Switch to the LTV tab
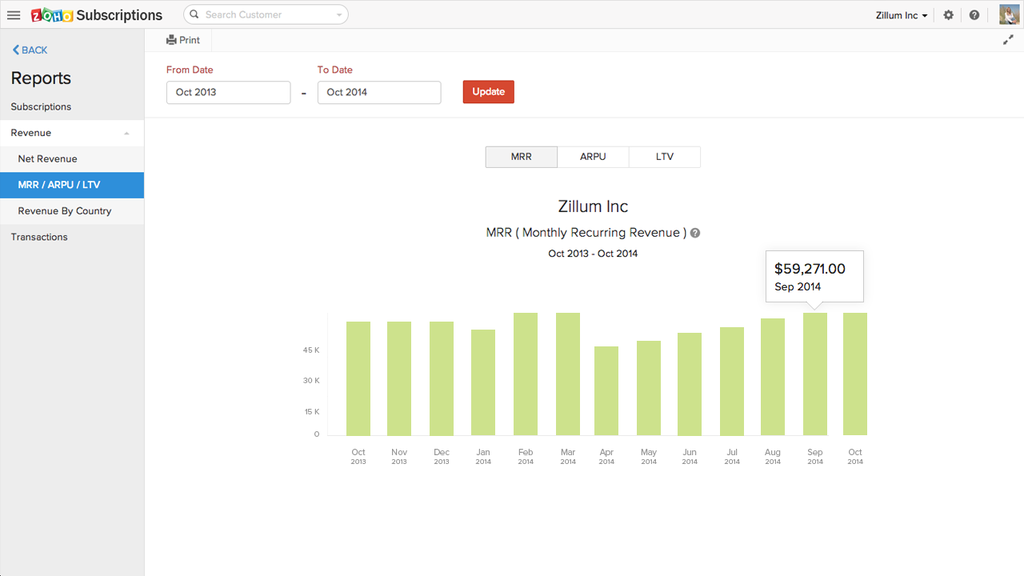This screenshot has width=1024, height=576. tap(664, 156)
